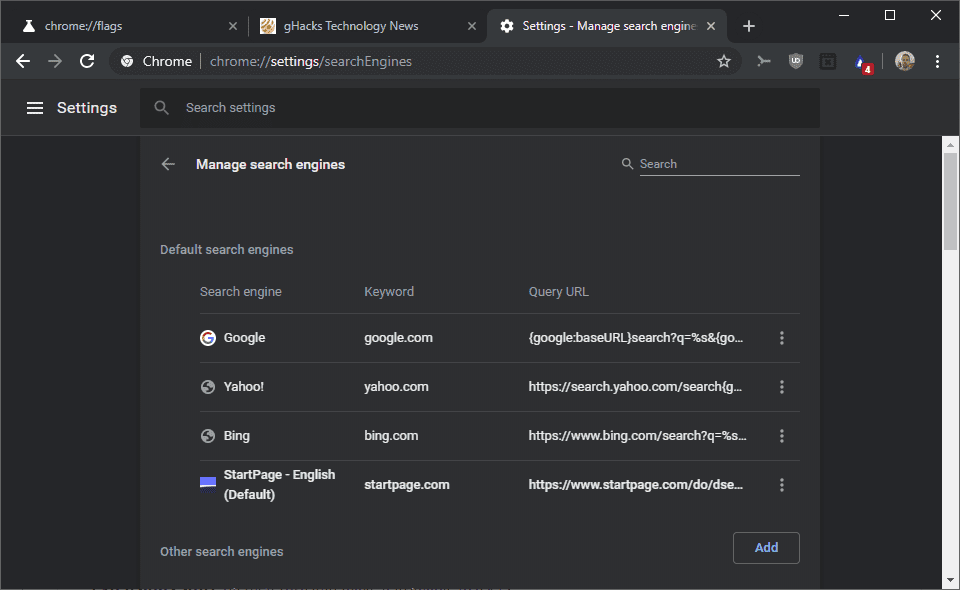Click the search.yahoo.com query URL
Screen dimensions: 960x590
point(635,387)
